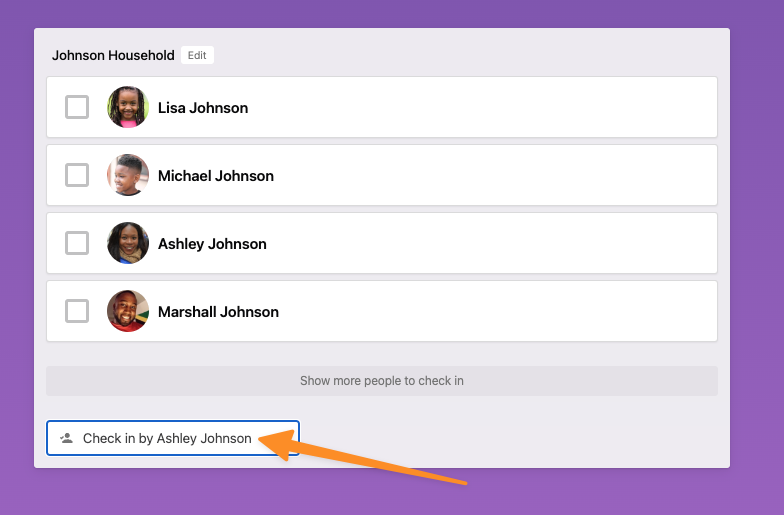Screen dimensions: 784x515
Task: Check the box next to Michael Johnson
Action: tap(77, 175)
